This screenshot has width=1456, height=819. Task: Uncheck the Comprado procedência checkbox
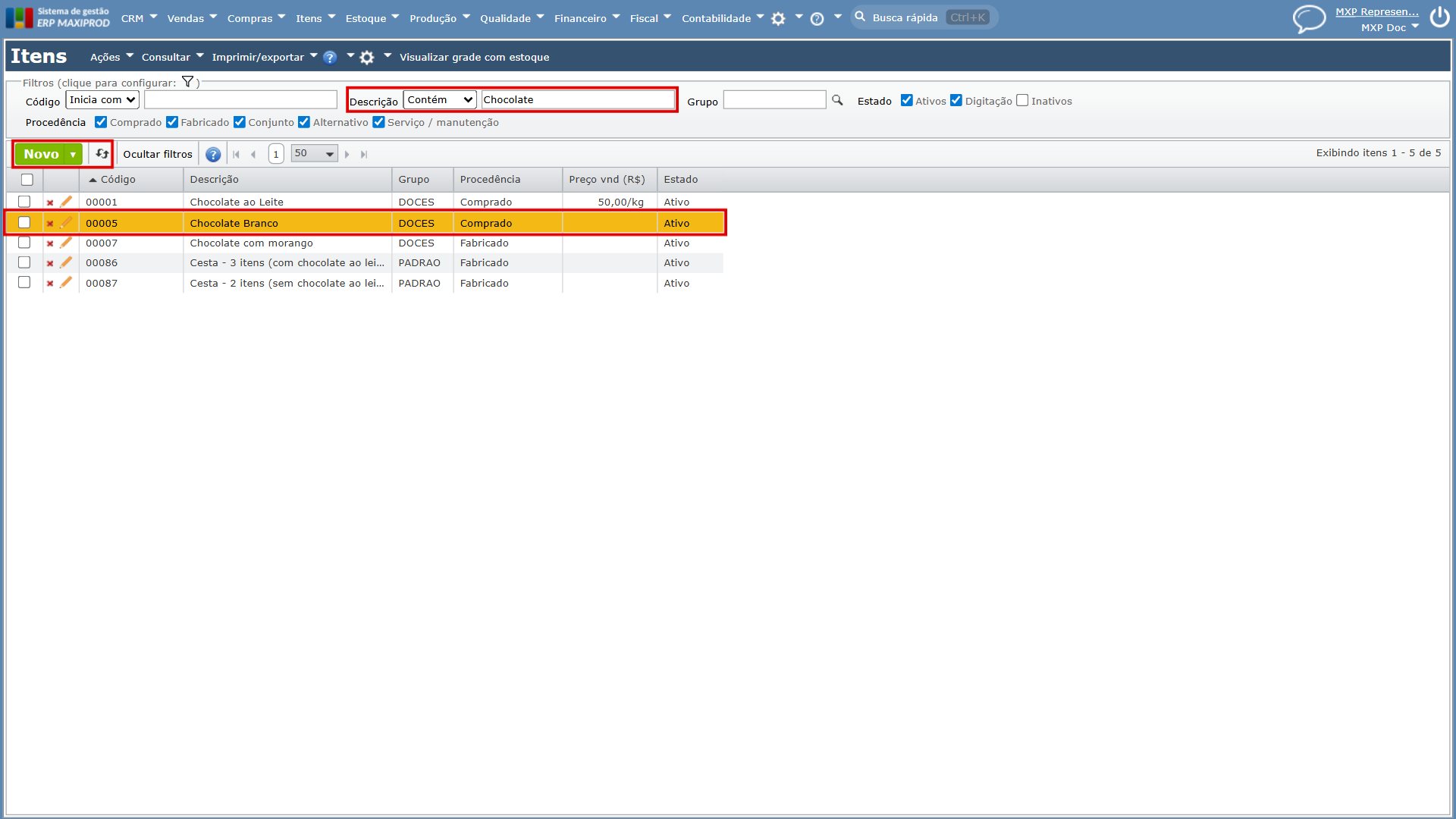[x=101, y=122]
